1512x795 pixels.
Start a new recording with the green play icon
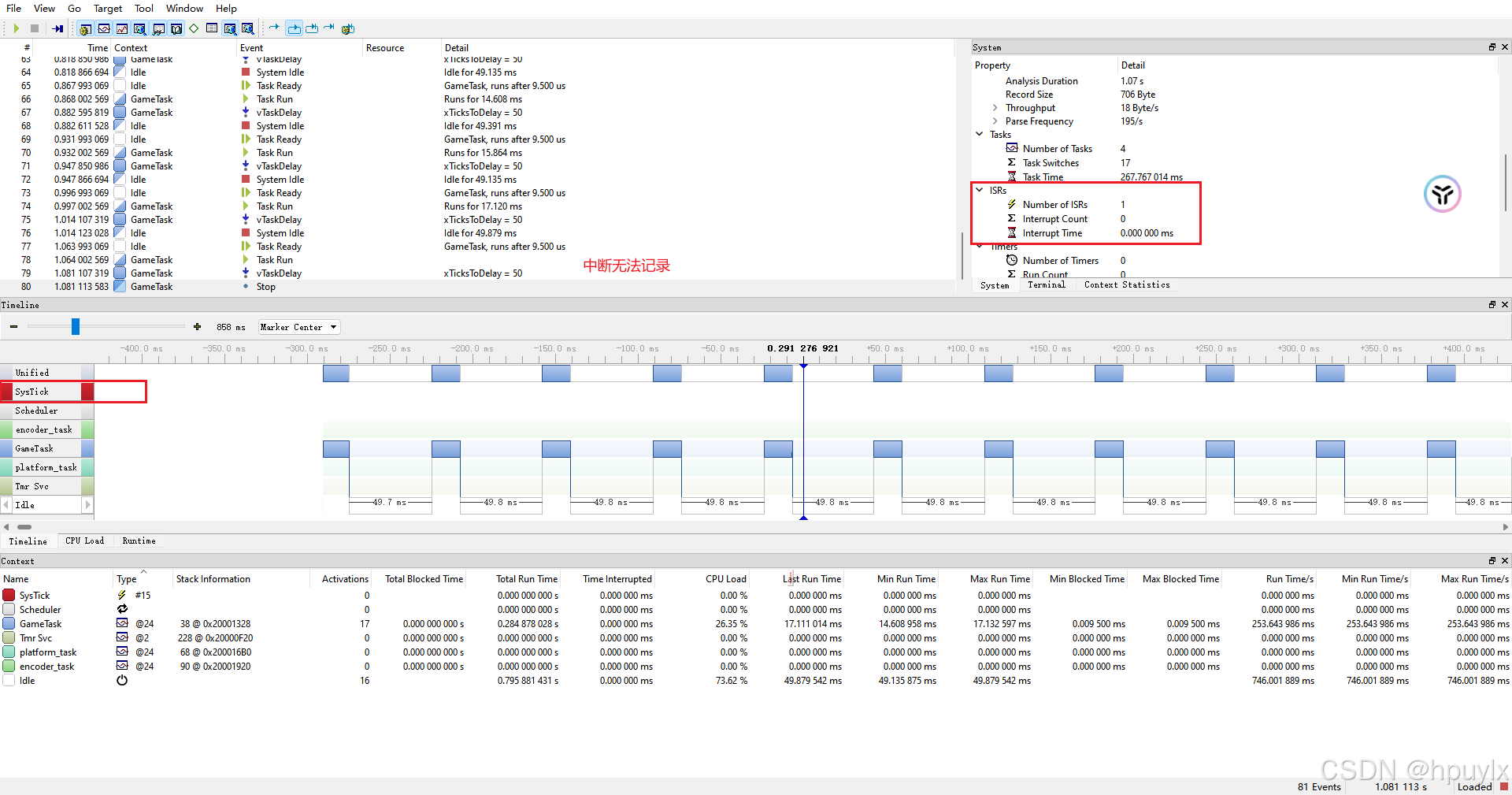click(x=17, y=28)
